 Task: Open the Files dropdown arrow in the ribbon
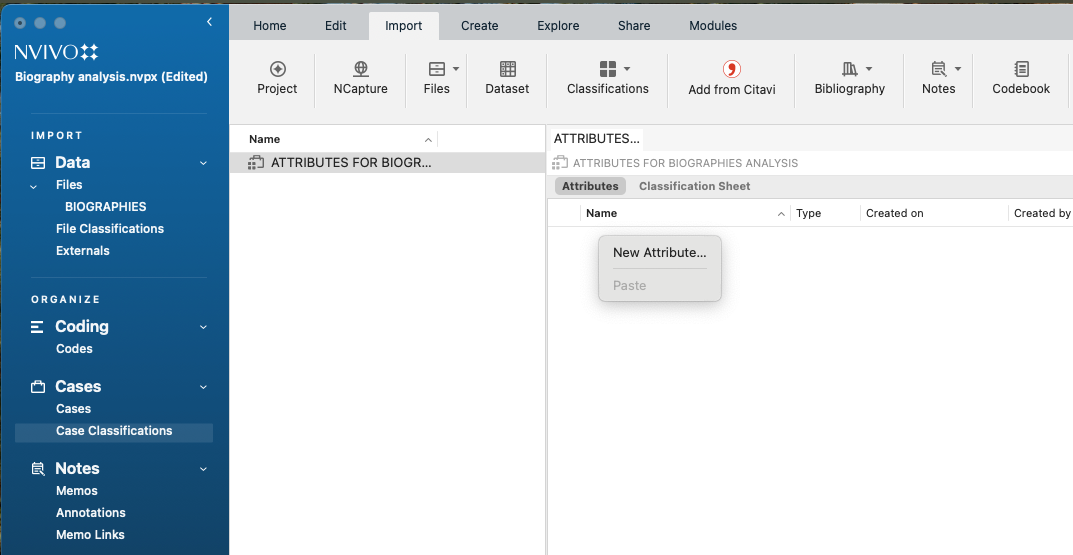(x=456, y=69)
